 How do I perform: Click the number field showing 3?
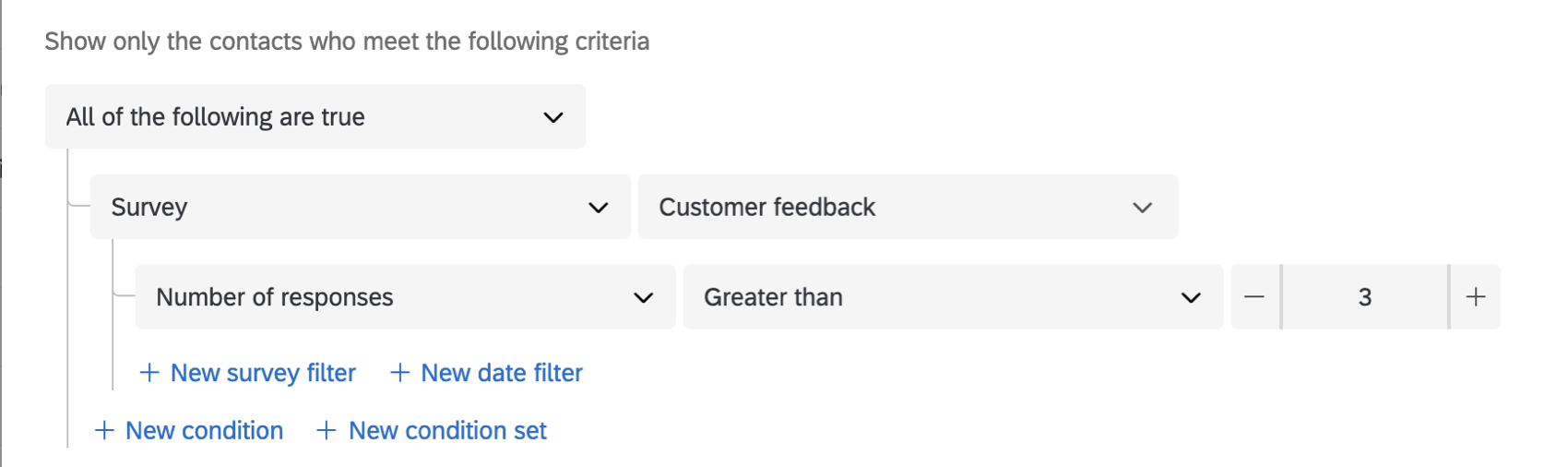point(1364,297)
